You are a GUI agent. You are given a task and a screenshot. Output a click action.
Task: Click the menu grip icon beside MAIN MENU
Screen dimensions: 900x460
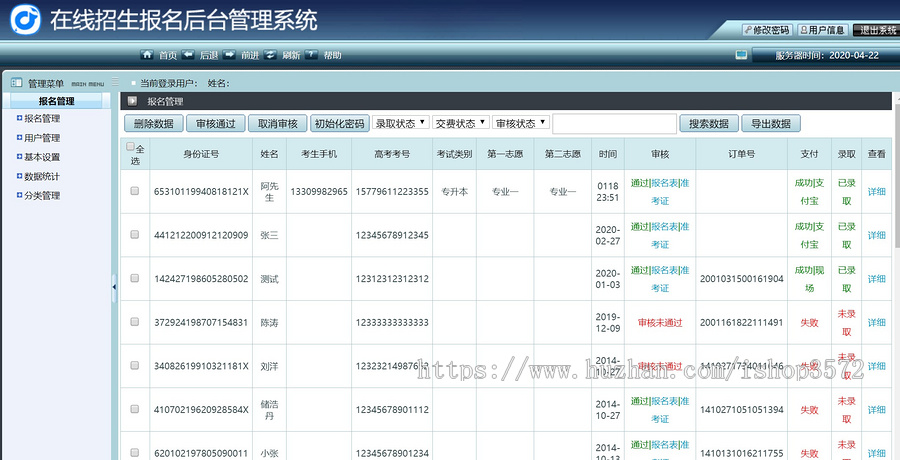click(115, 82)
